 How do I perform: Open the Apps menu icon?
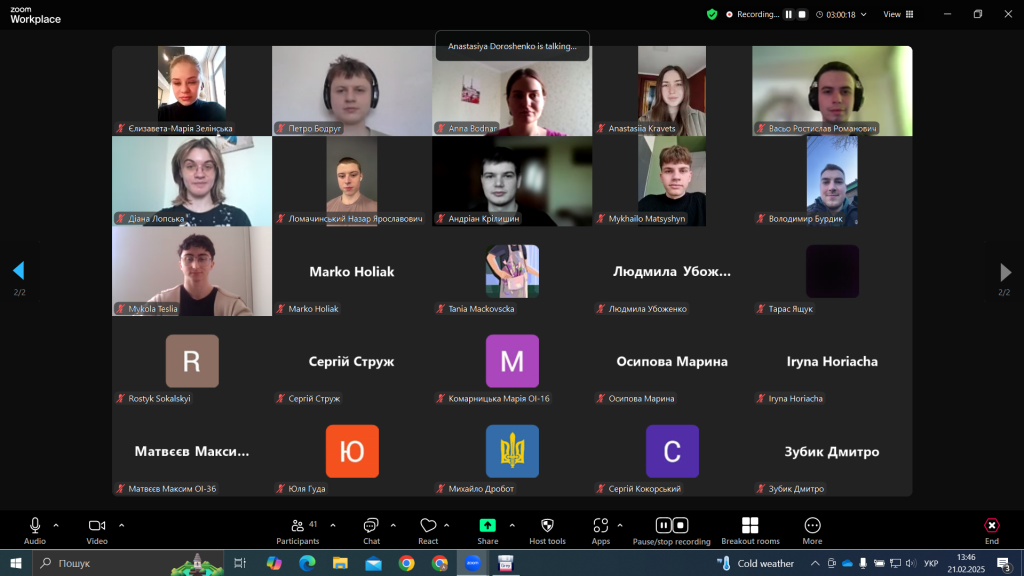tap(600, 527)
